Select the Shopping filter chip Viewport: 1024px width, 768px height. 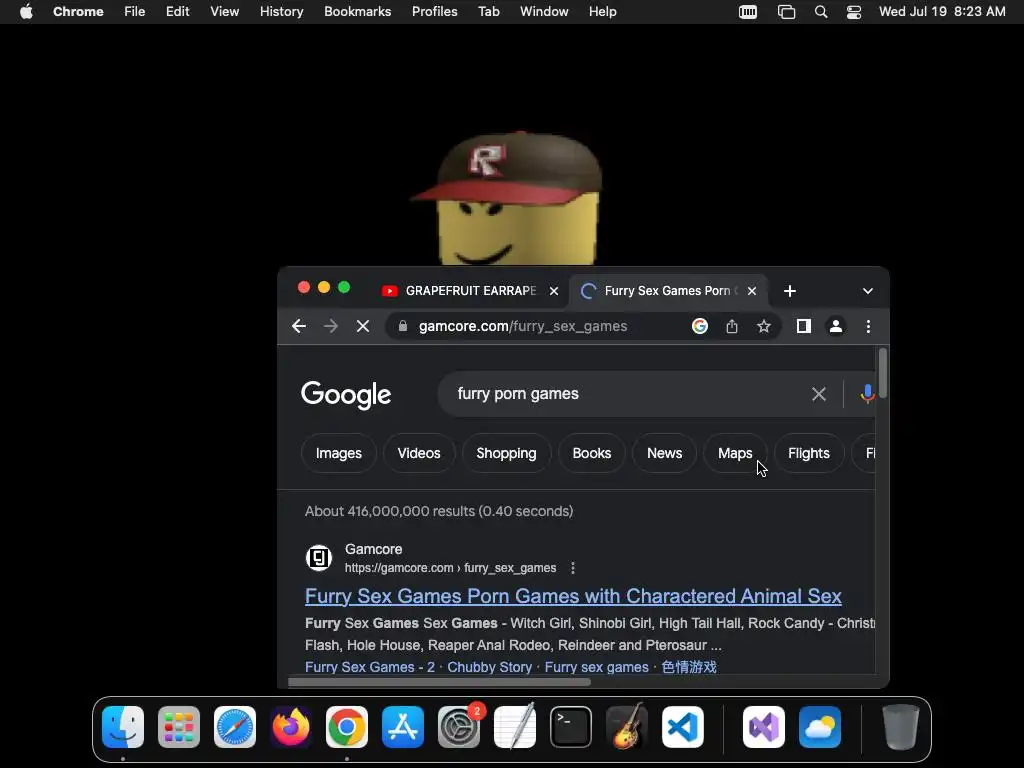click(506, 453)
